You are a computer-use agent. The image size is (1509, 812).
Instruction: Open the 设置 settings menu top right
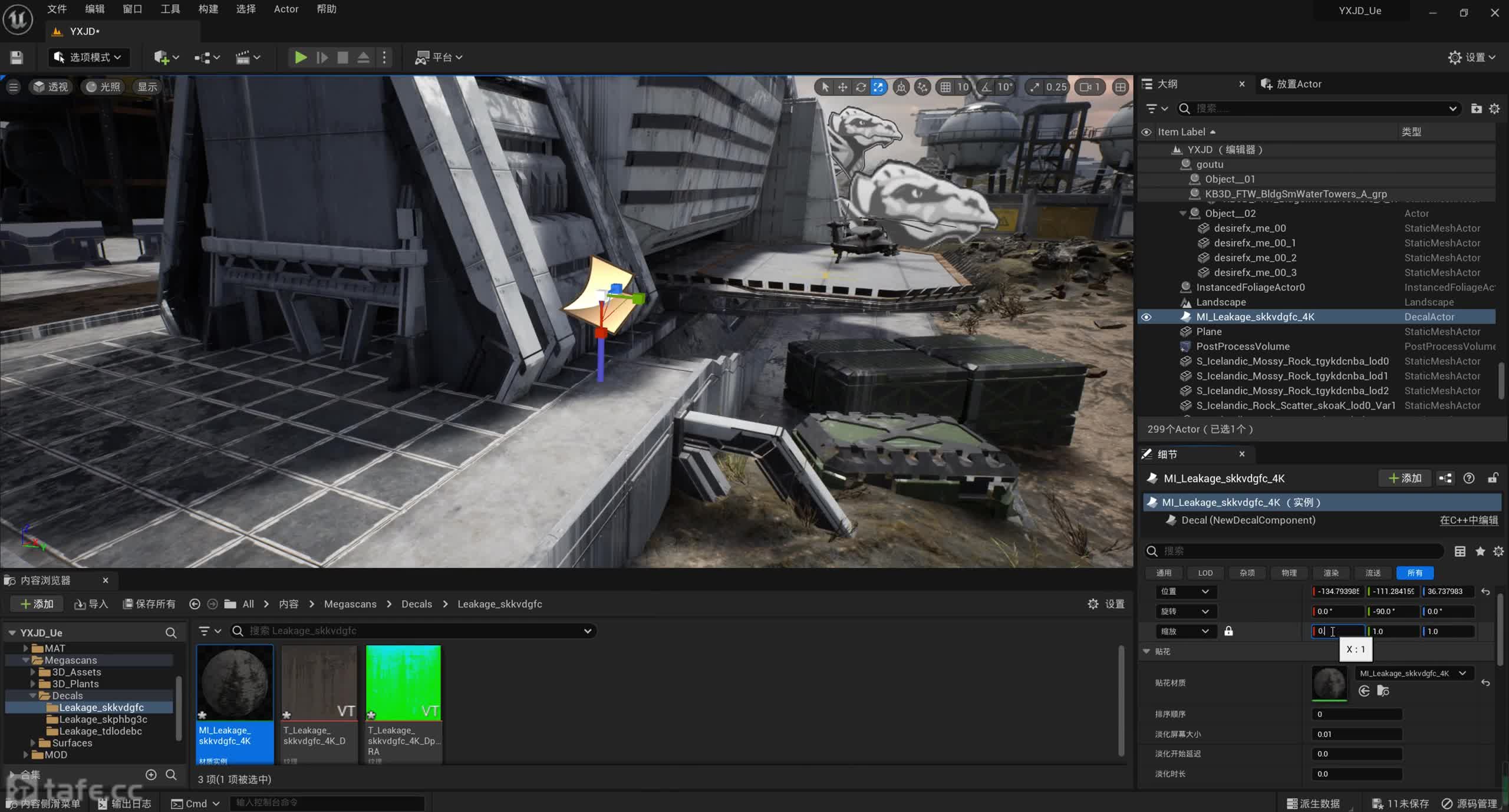click(1472, 57)
